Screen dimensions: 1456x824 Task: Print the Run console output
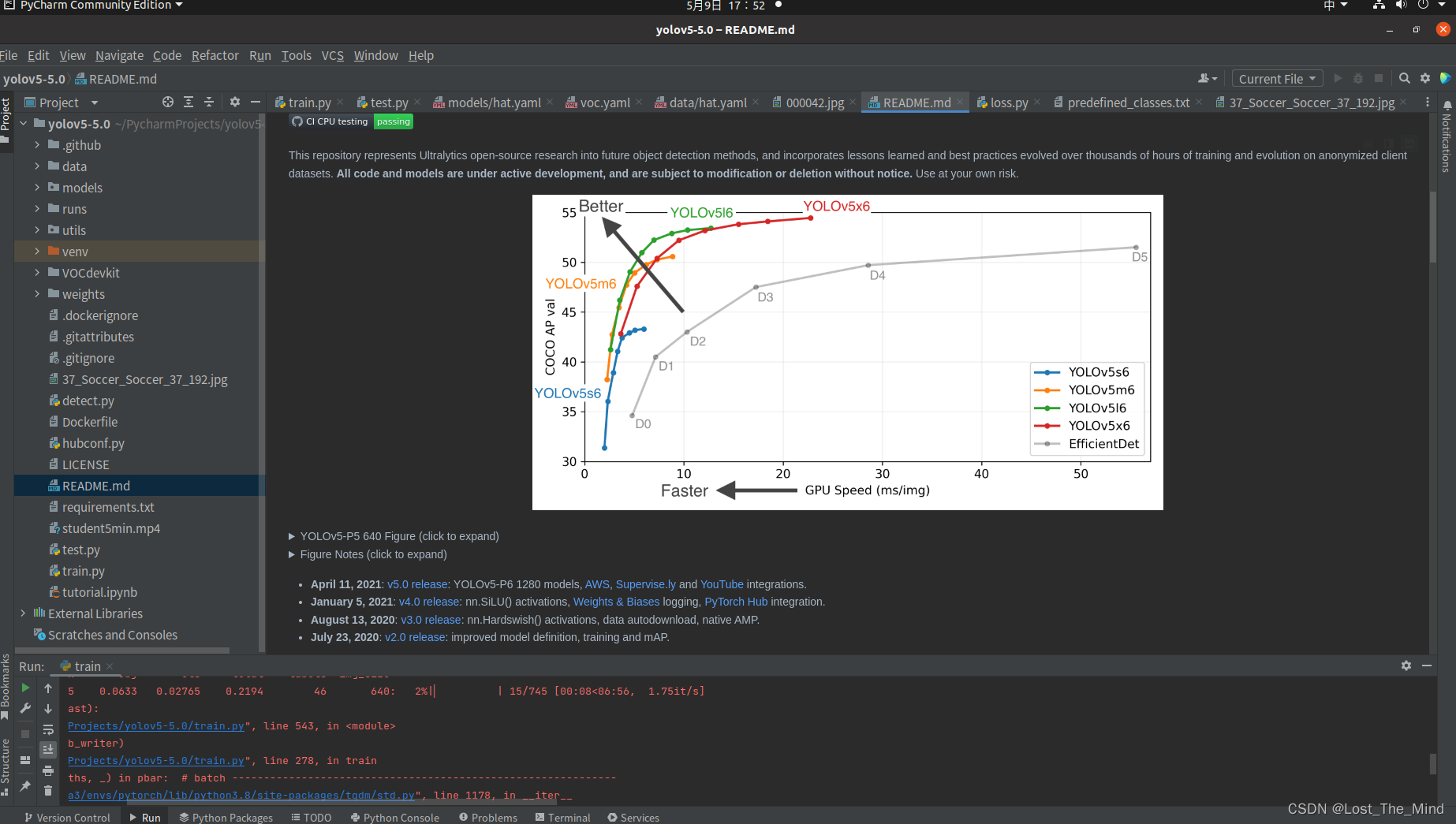(48, 770)
